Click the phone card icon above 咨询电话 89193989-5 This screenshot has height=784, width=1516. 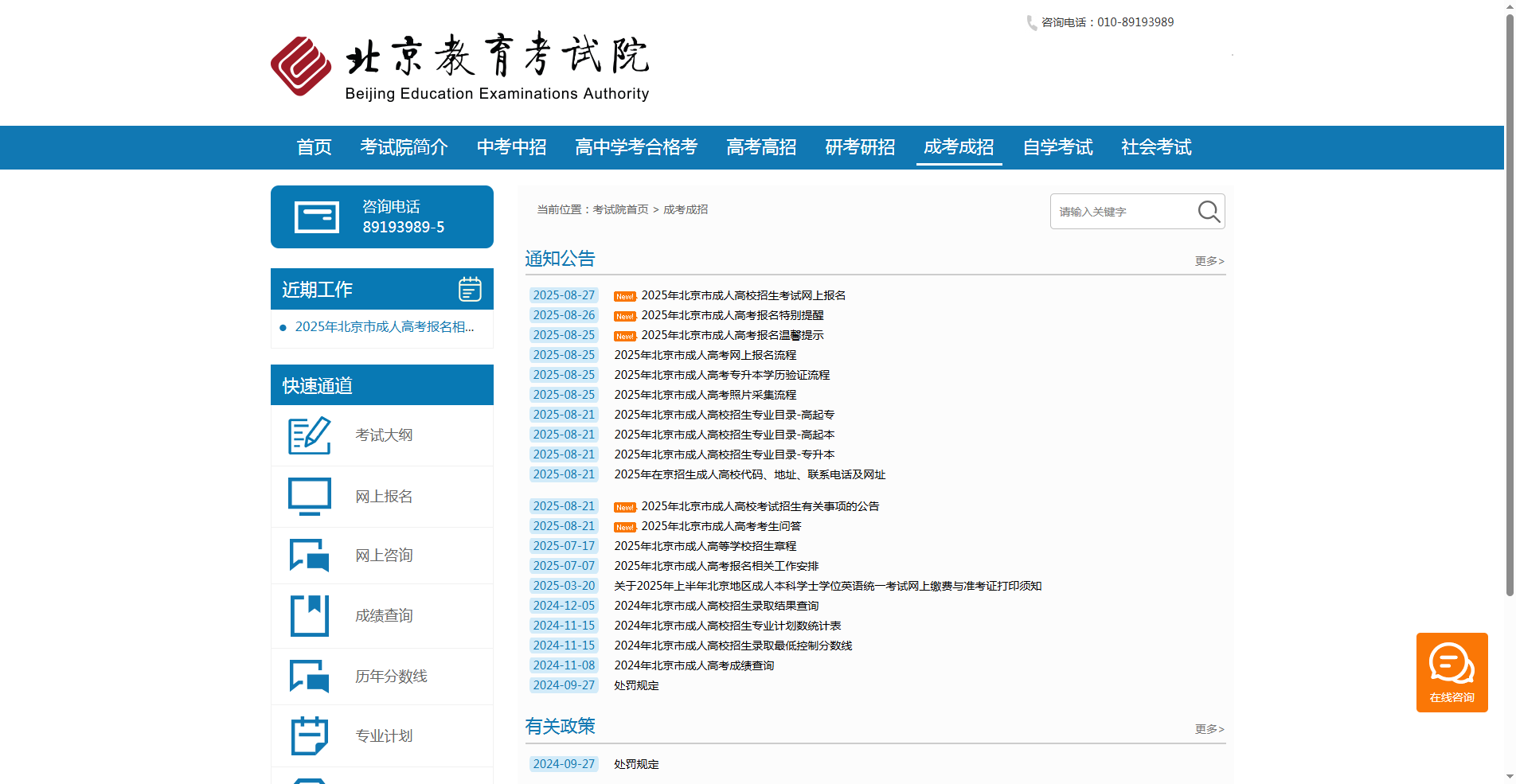316,216
